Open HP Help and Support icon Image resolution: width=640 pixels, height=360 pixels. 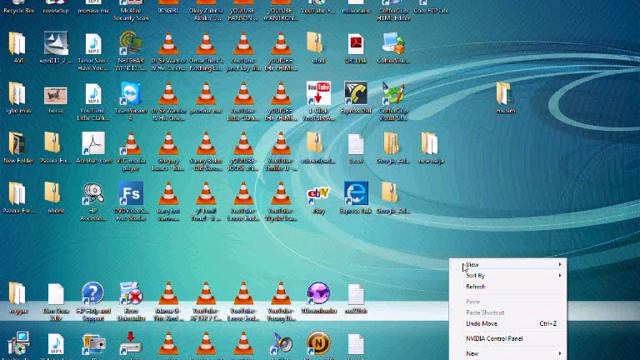point(93,293)
